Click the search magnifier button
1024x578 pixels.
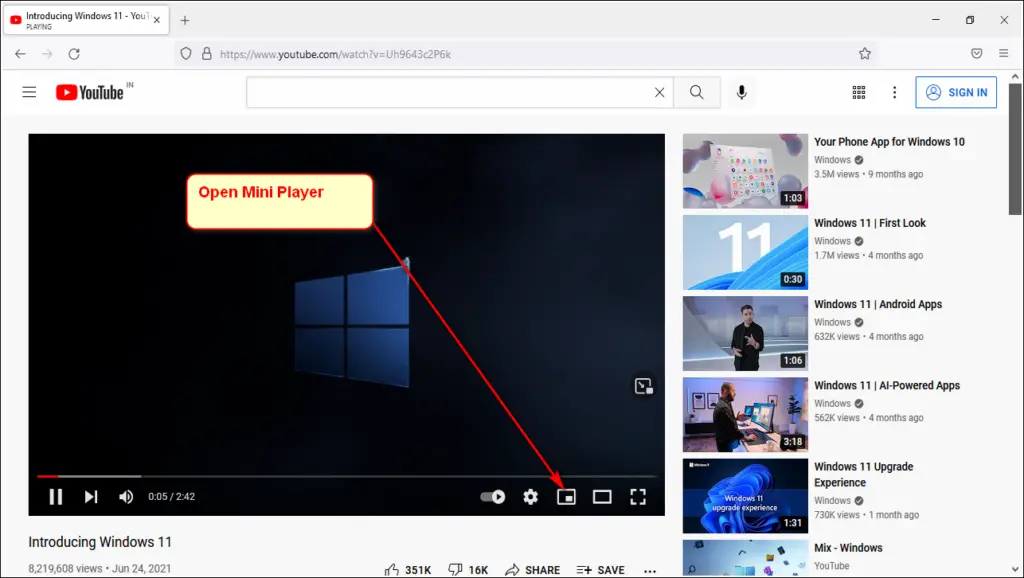pos(697,92)
